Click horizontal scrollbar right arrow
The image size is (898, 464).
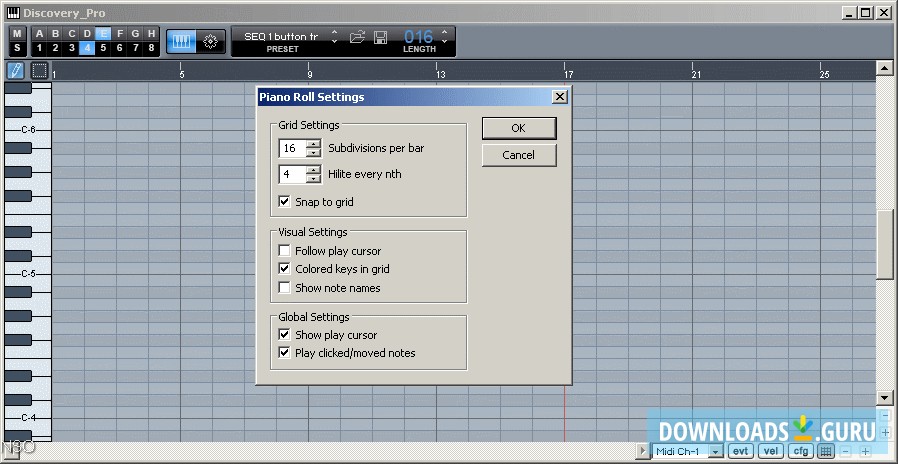tap(643, 451)
